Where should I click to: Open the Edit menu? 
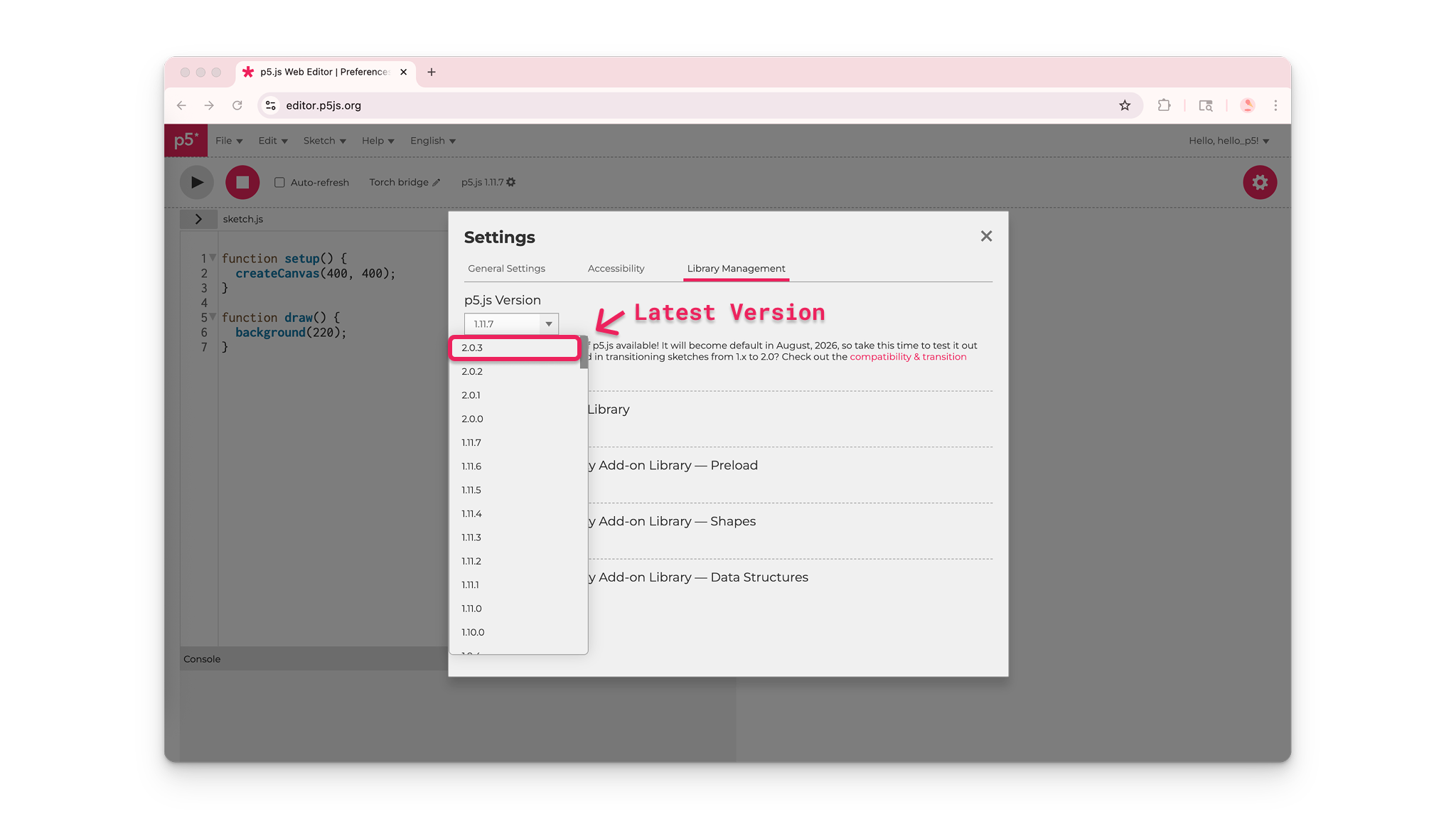(x=273, y=141)
